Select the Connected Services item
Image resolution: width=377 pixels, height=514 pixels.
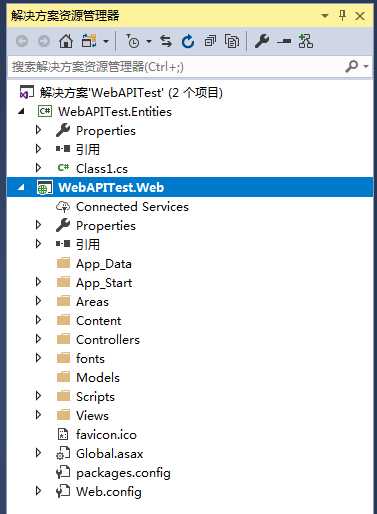tap(132, 207)
